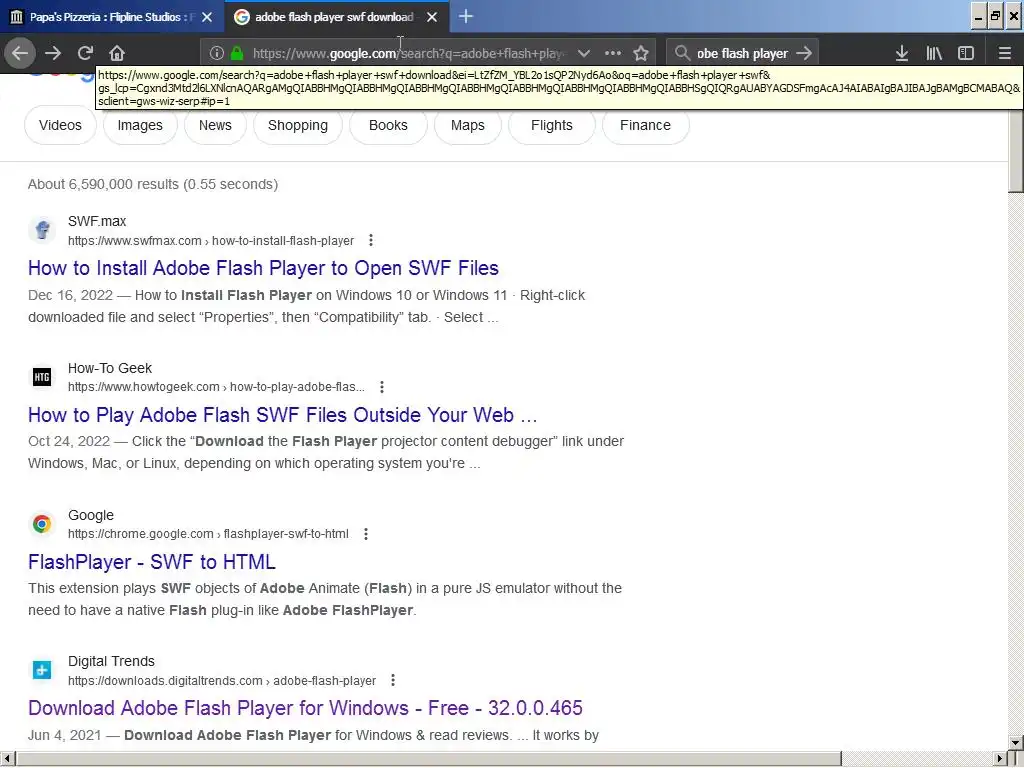
Task: Click the 'Oct 24, 2022' snippet text
Action: [69, 441]
